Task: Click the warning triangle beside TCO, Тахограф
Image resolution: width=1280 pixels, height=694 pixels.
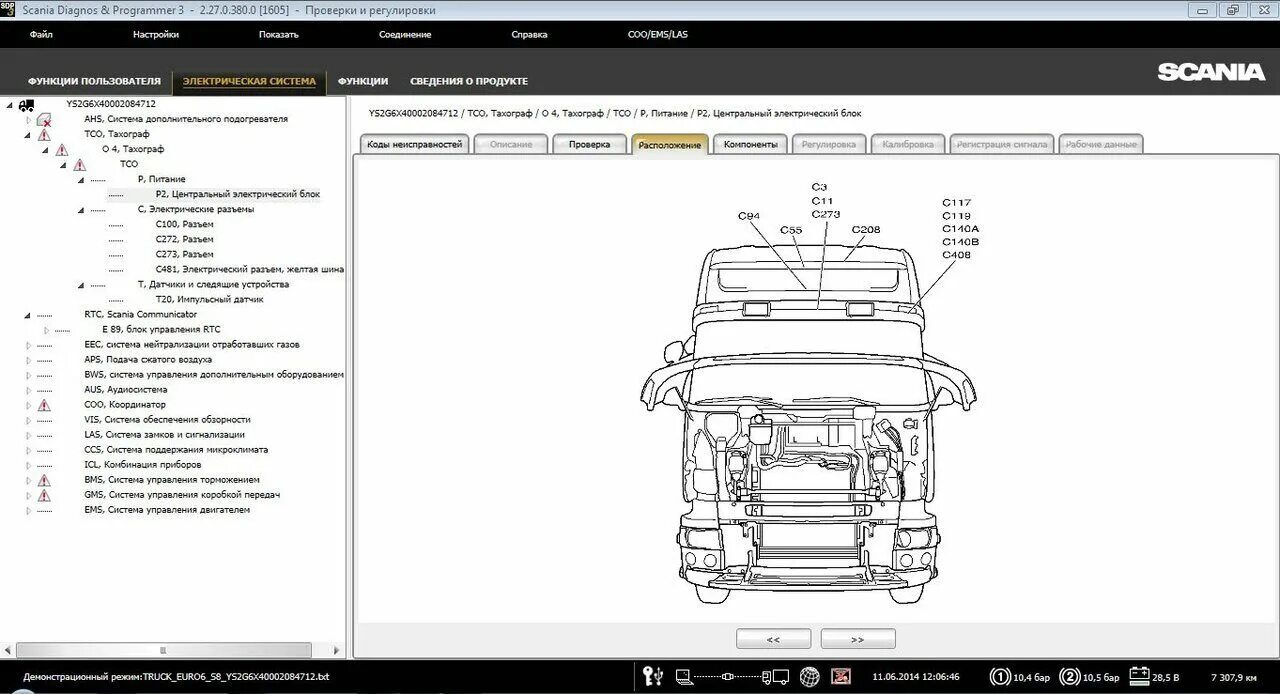Action: pyautogui.click(x=44, y=134)
